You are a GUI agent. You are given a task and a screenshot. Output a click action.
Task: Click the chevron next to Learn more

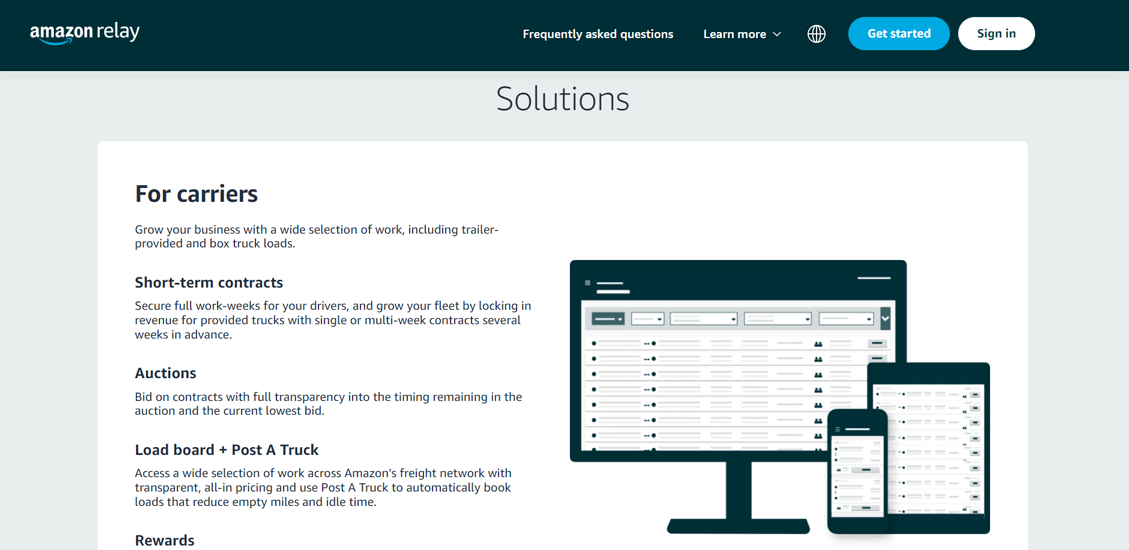point(777,34)
